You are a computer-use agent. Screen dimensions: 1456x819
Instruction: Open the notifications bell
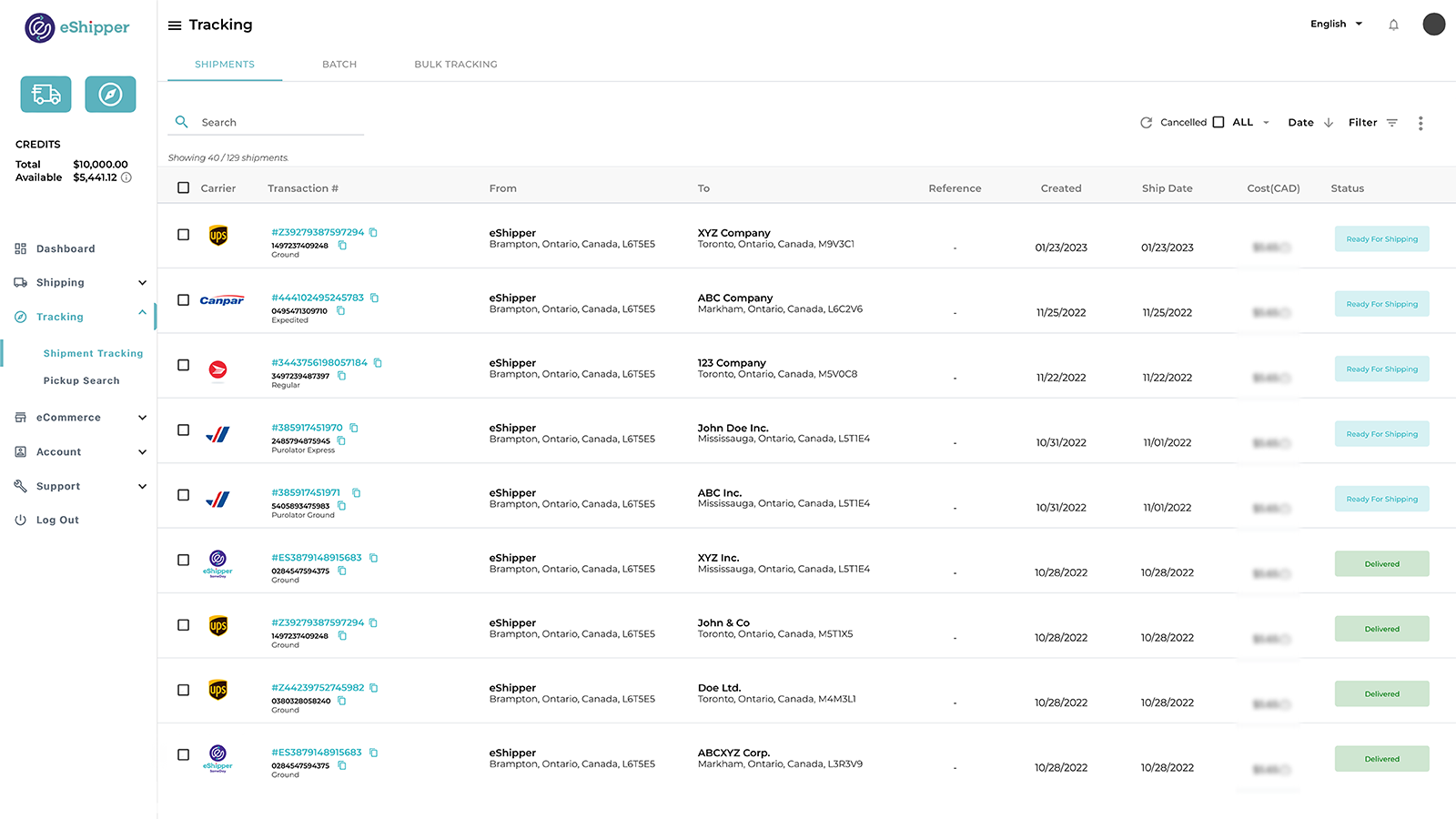(x=1393, y=25)
